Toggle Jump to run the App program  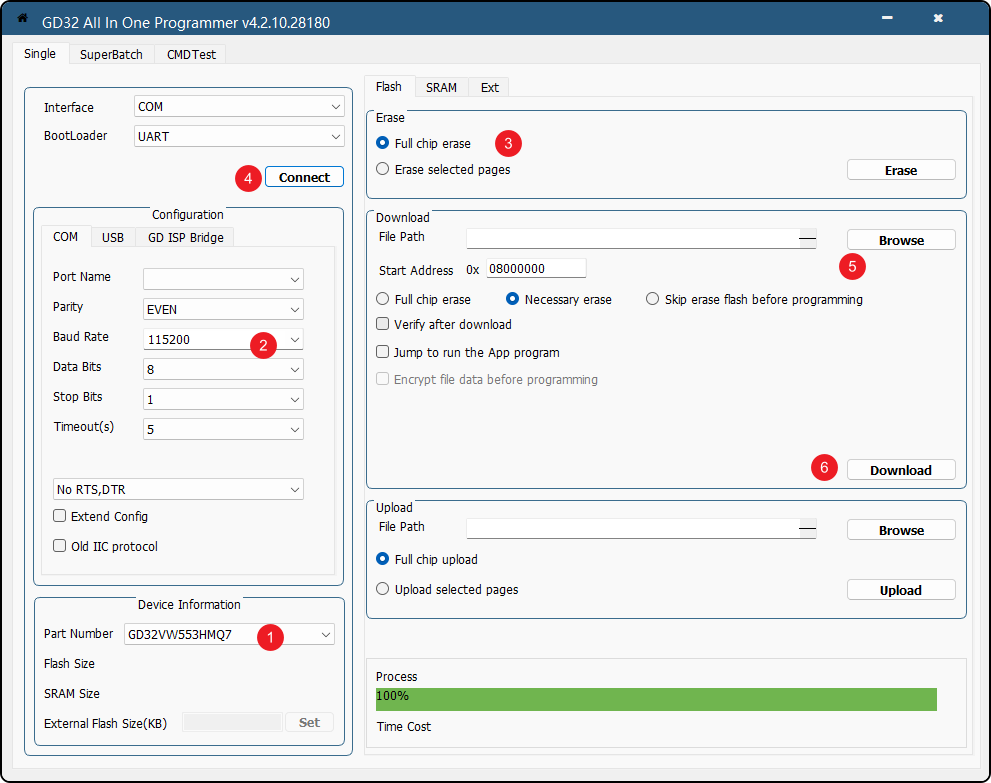click(383, 352)
